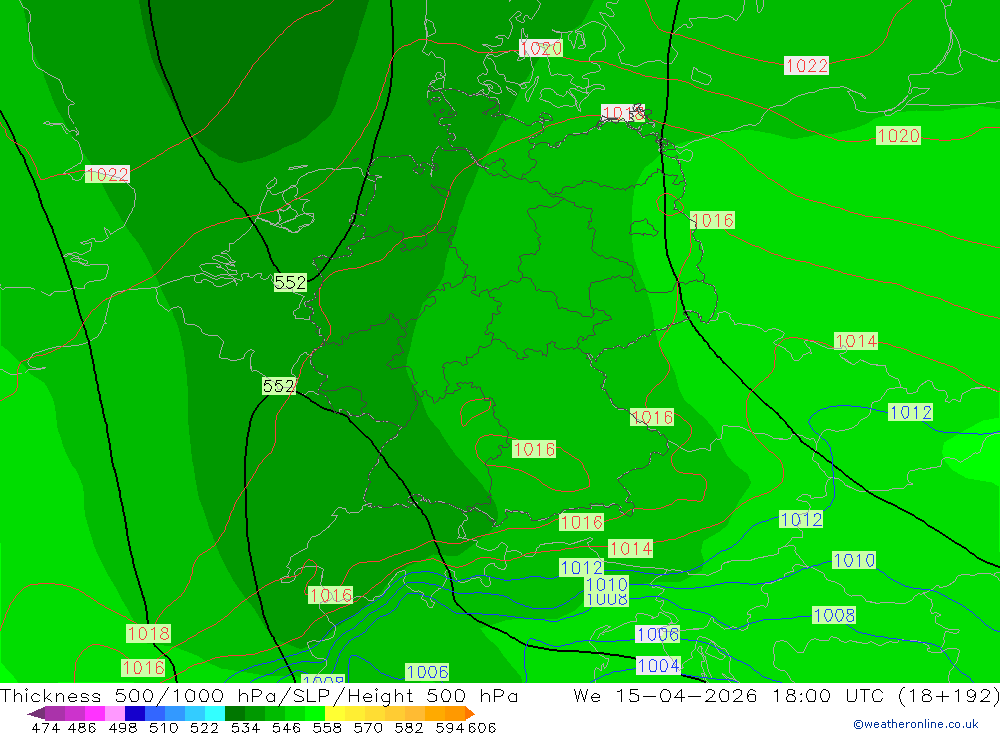Image resolution: width=1000 pixels, height=733 pixels.
Task: Click the orange arrow at the legend's right end
Action: coord(470,713)
